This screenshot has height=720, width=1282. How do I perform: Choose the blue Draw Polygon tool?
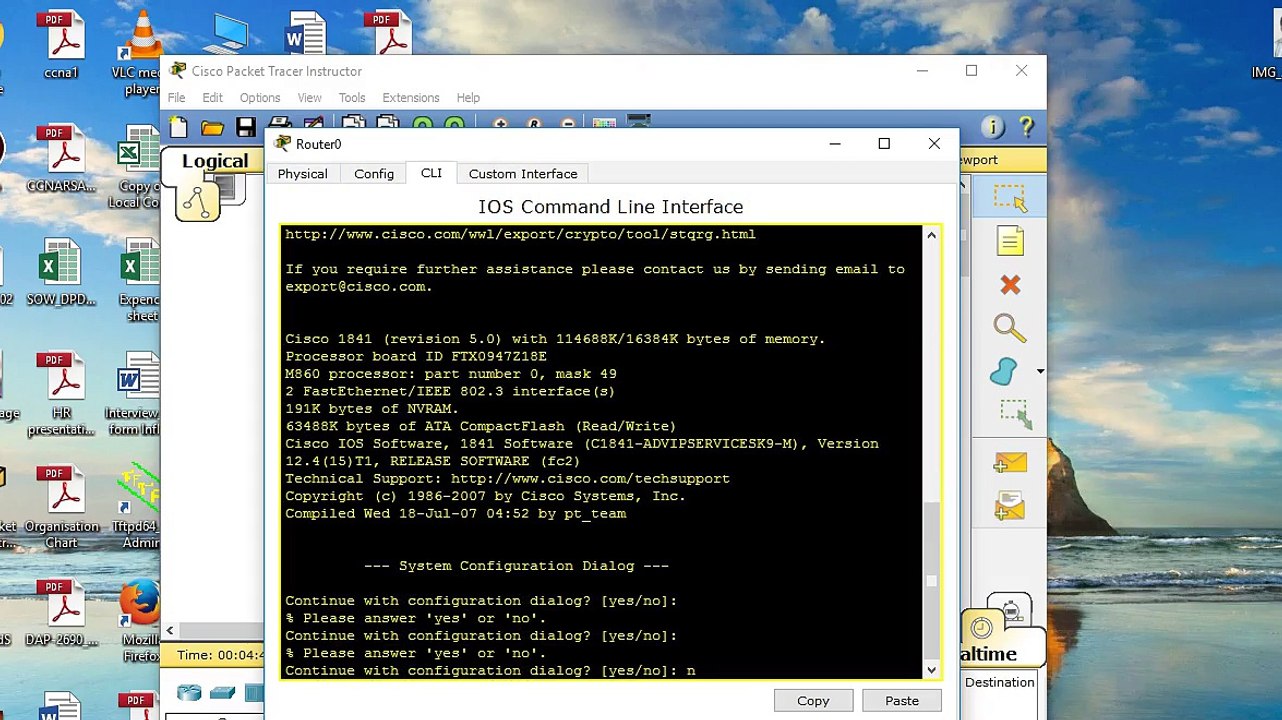1004,371
